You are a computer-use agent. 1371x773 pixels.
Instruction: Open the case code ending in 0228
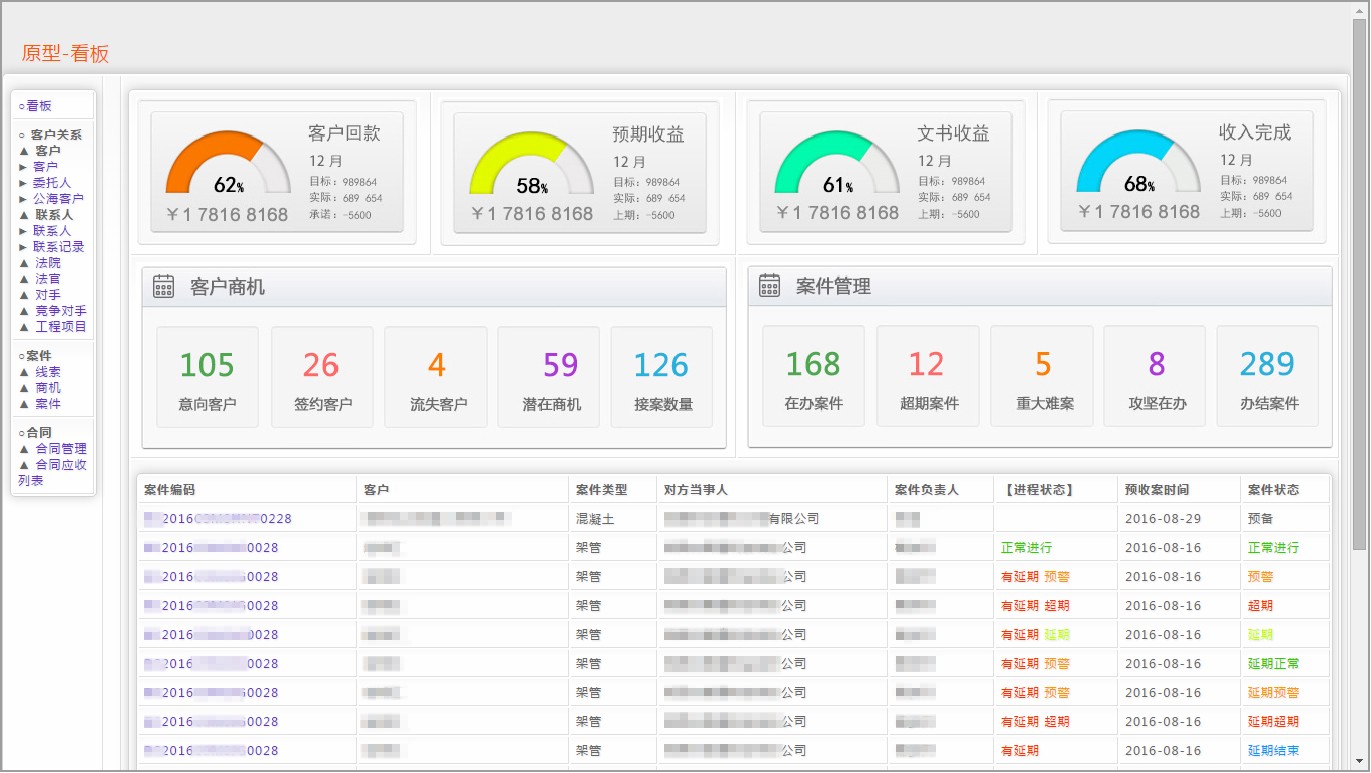(x=218, y=519)
